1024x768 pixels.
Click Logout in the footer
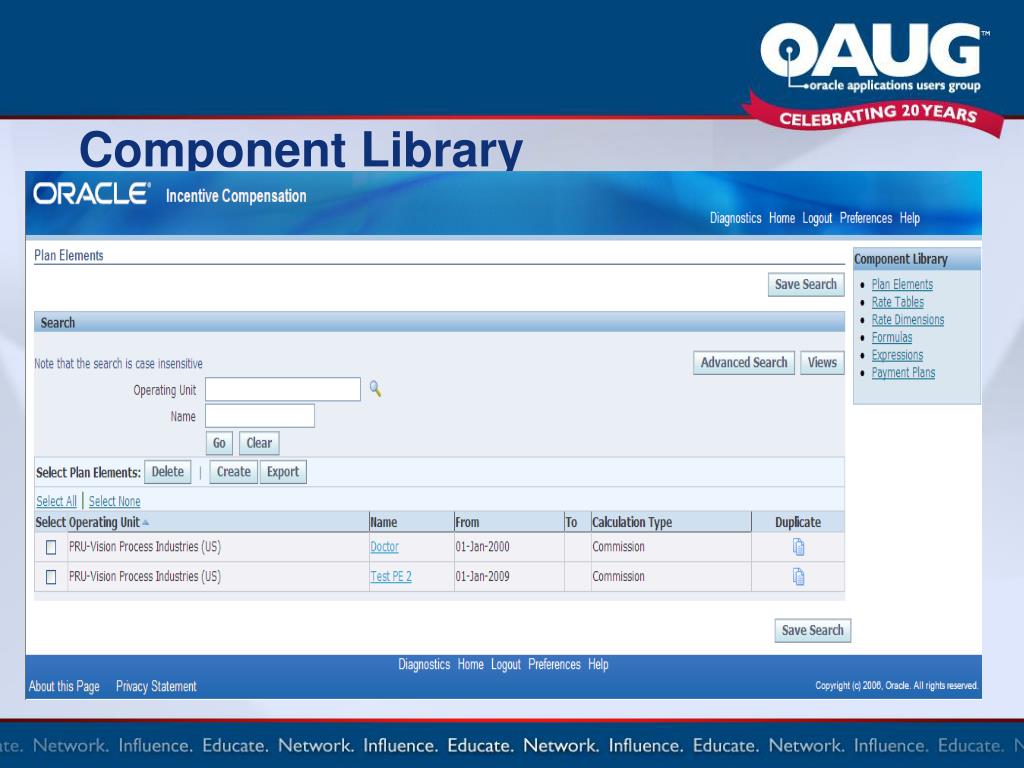(x=505, y=664)
